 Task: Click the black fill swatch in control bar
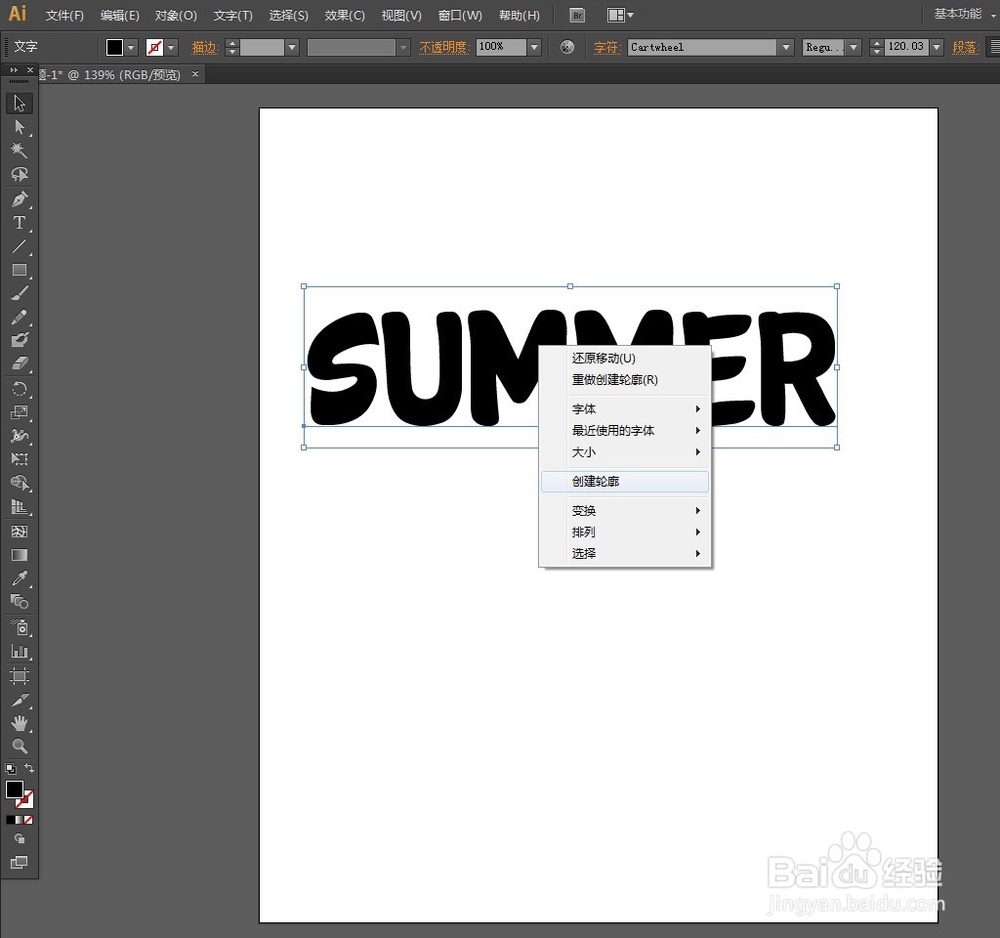[115, 47]
